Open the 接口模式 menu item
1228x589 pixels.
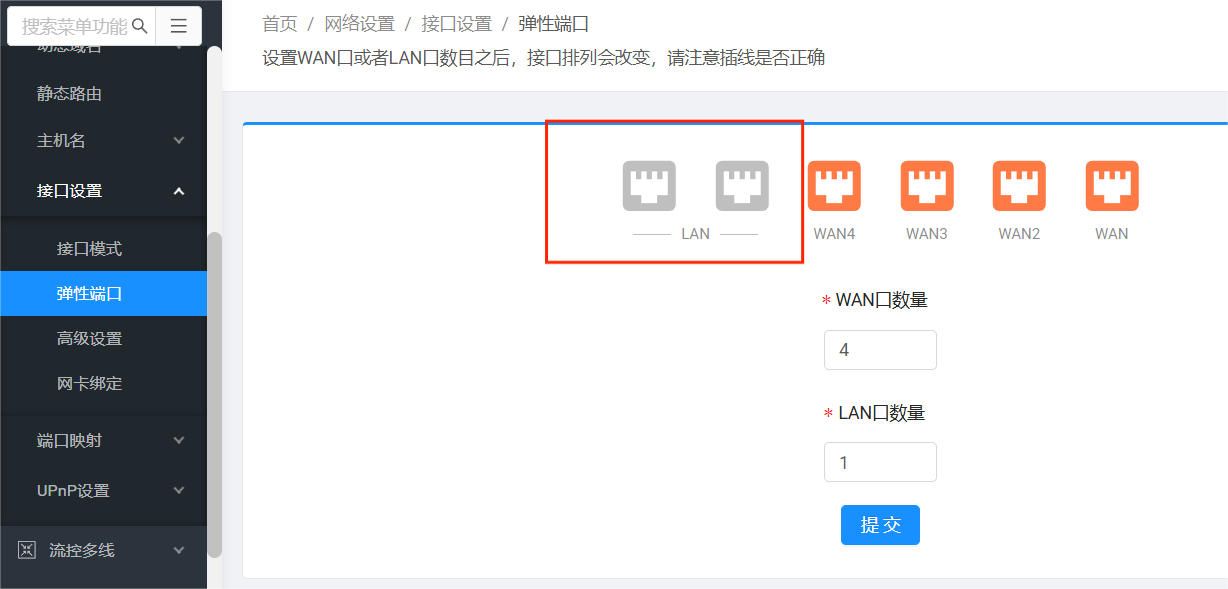pos(89,248)
